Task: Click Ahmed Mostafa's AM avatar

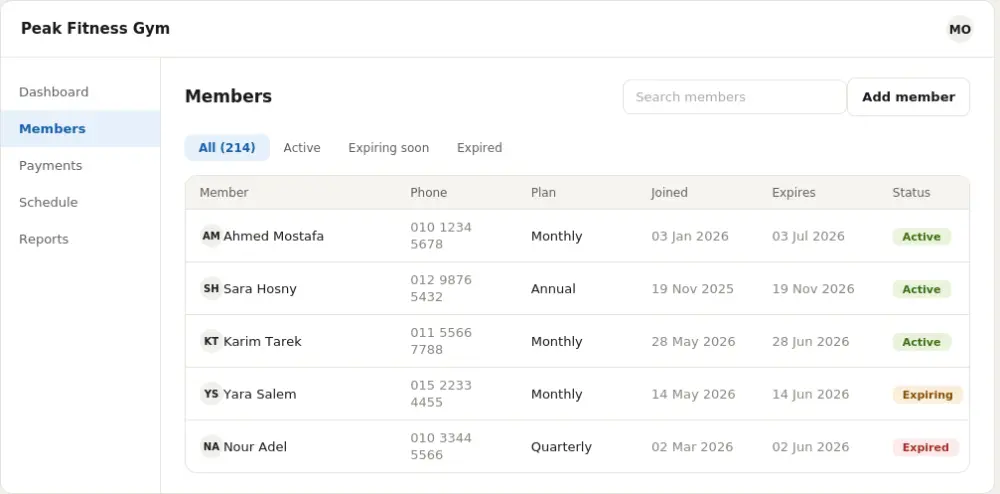Action: pos(211,236)
